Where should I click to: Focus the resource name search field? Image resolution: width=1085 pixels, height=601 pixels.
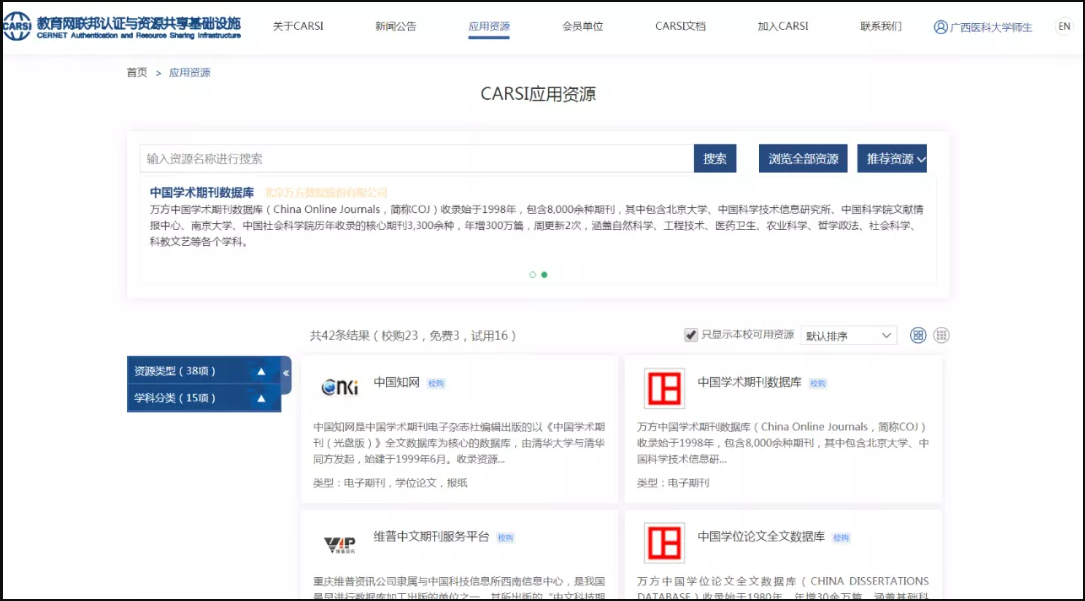click(417, 158)
